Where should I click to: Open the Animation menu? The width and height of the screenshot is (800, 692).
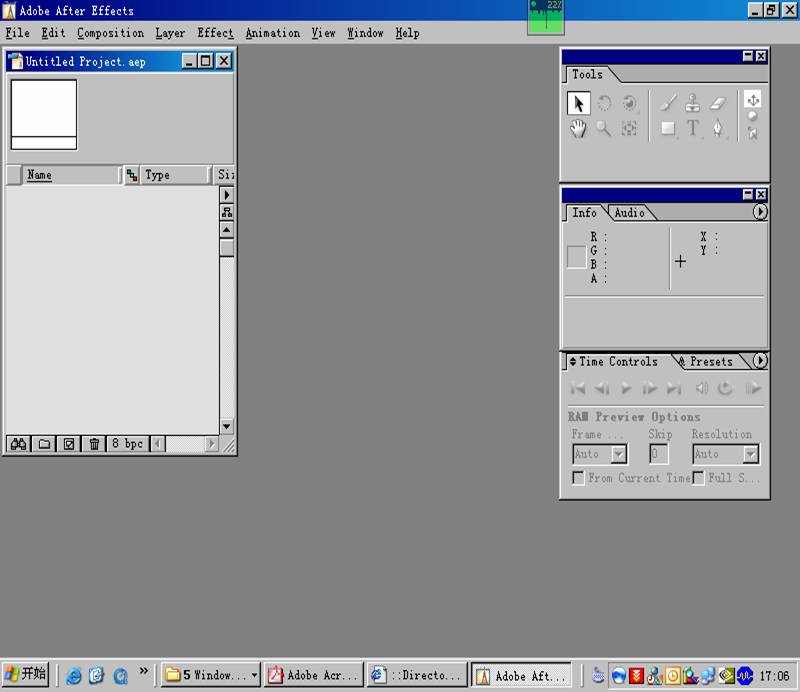tap(273, 33)
